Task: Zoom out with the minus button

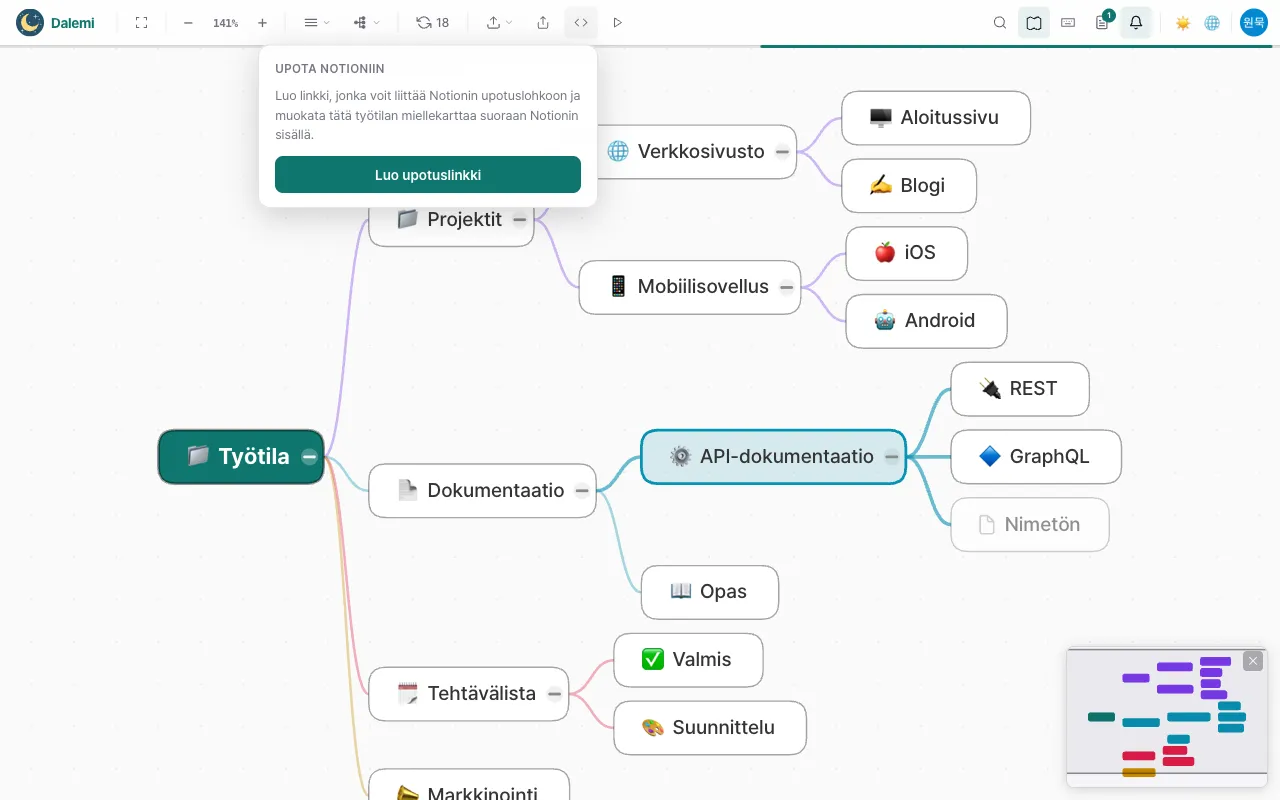Action: coord(188,22)
